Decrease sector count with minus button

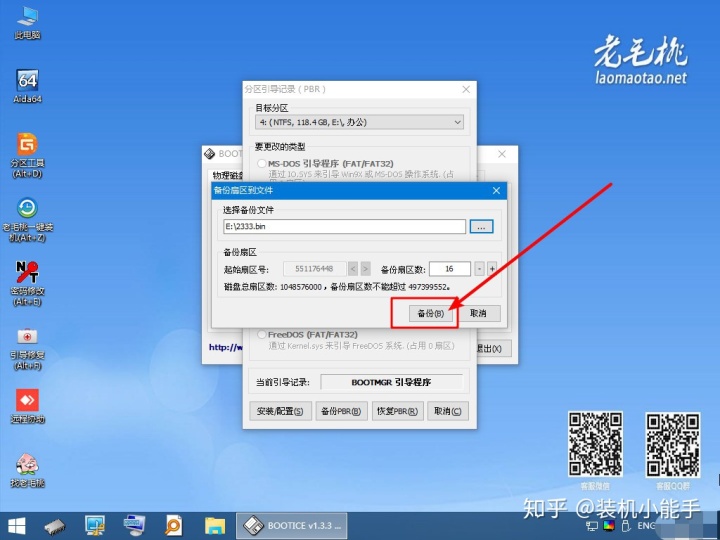479,269
